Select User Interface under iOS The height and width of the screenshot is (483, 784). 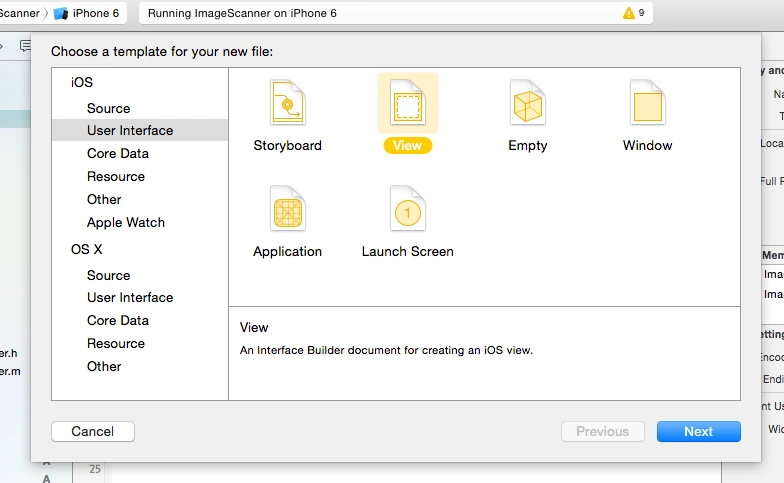pos(140,130)
